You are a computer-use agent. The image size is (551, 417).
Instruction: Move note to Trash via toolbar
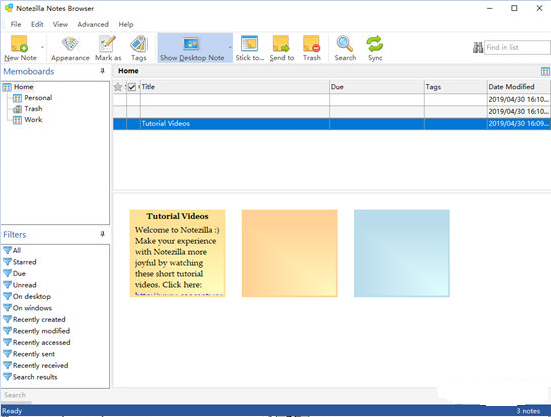312,48
